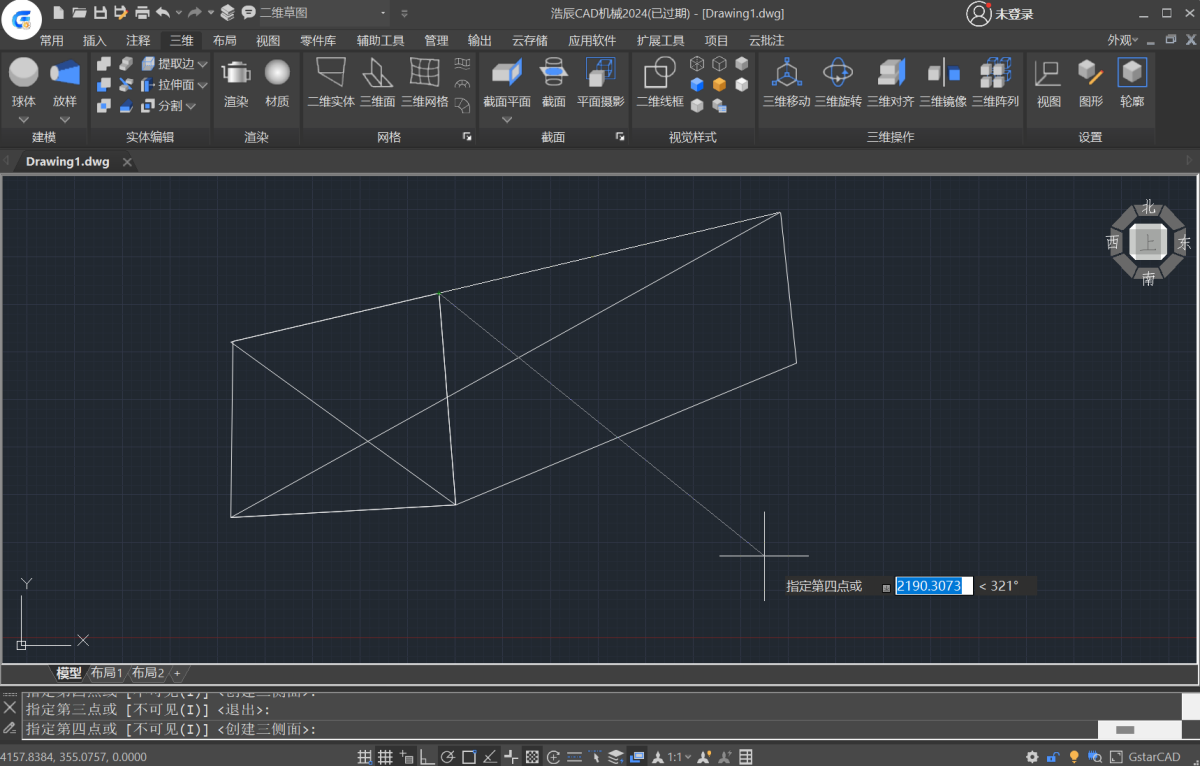This screenshot has width=1200, height=766.
Task: Toggle ortho mode in status bar
Action: [427, 757]
